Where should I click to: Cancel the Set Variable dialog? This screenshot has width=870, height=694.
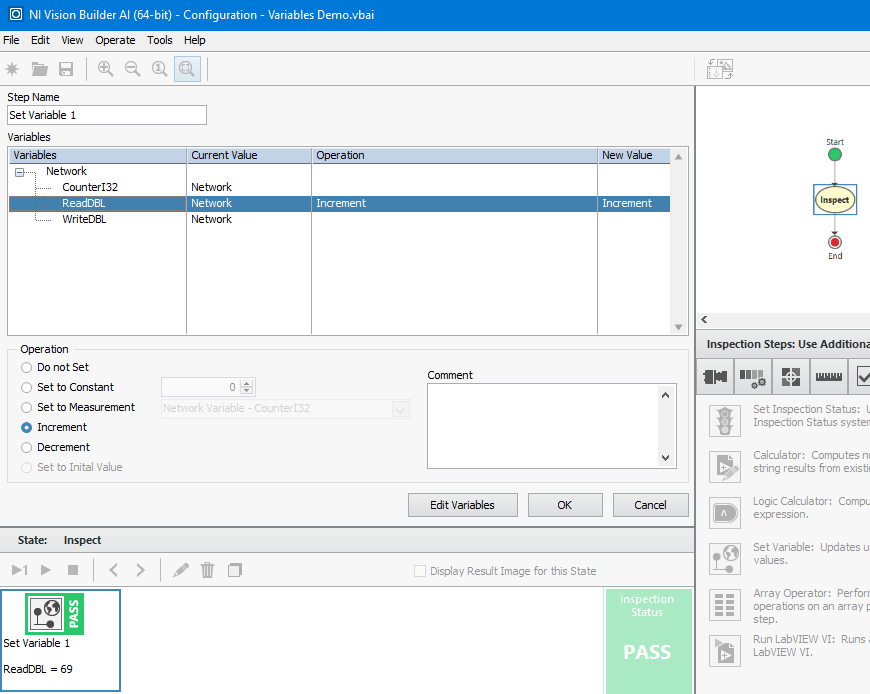click(x=650, y=506)
